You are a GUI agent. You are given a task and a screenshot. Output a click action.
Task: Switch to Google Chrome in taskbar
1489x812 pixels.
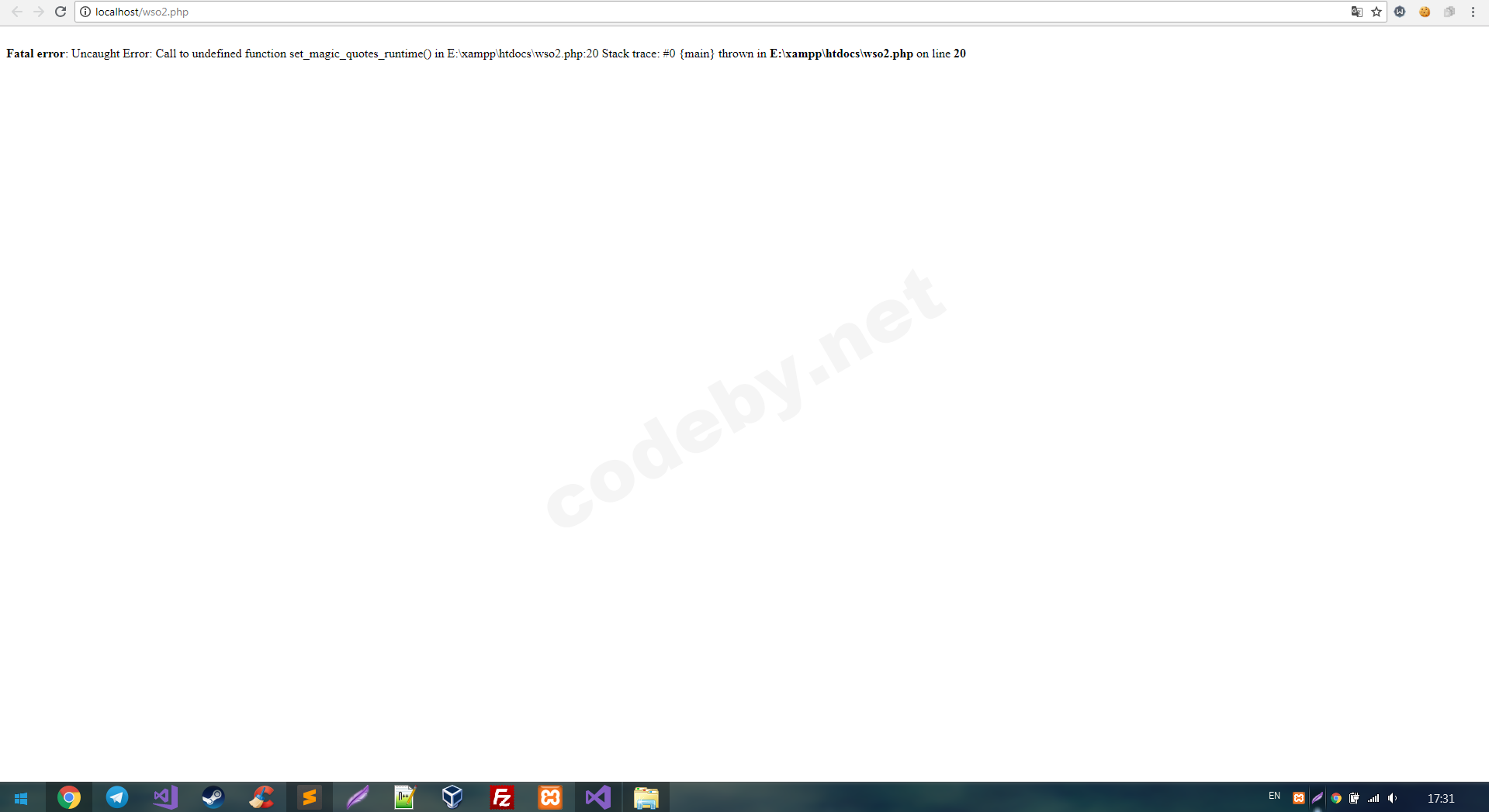click(x=69, y=797)
